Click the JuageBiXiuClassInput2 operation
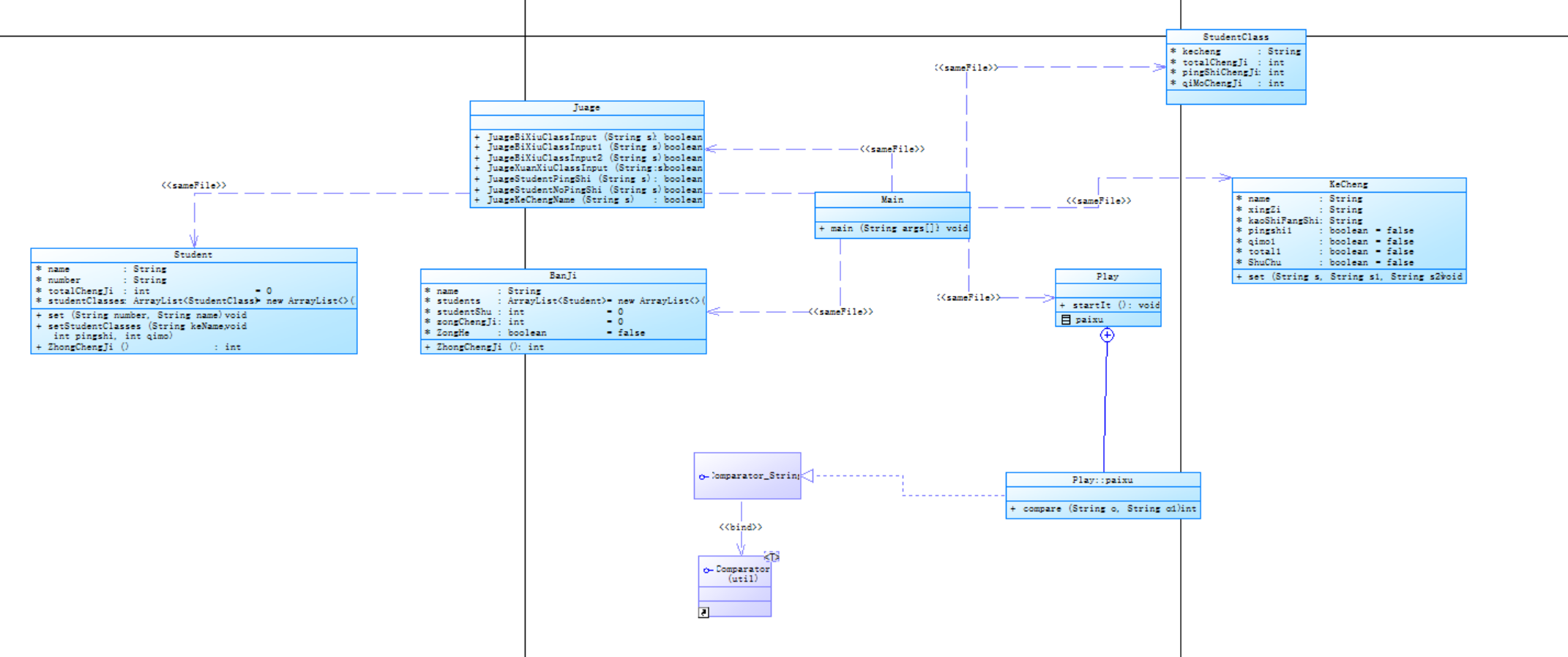Image resolution: width=1568 pixels, height=657 pixels. (588, 157)
